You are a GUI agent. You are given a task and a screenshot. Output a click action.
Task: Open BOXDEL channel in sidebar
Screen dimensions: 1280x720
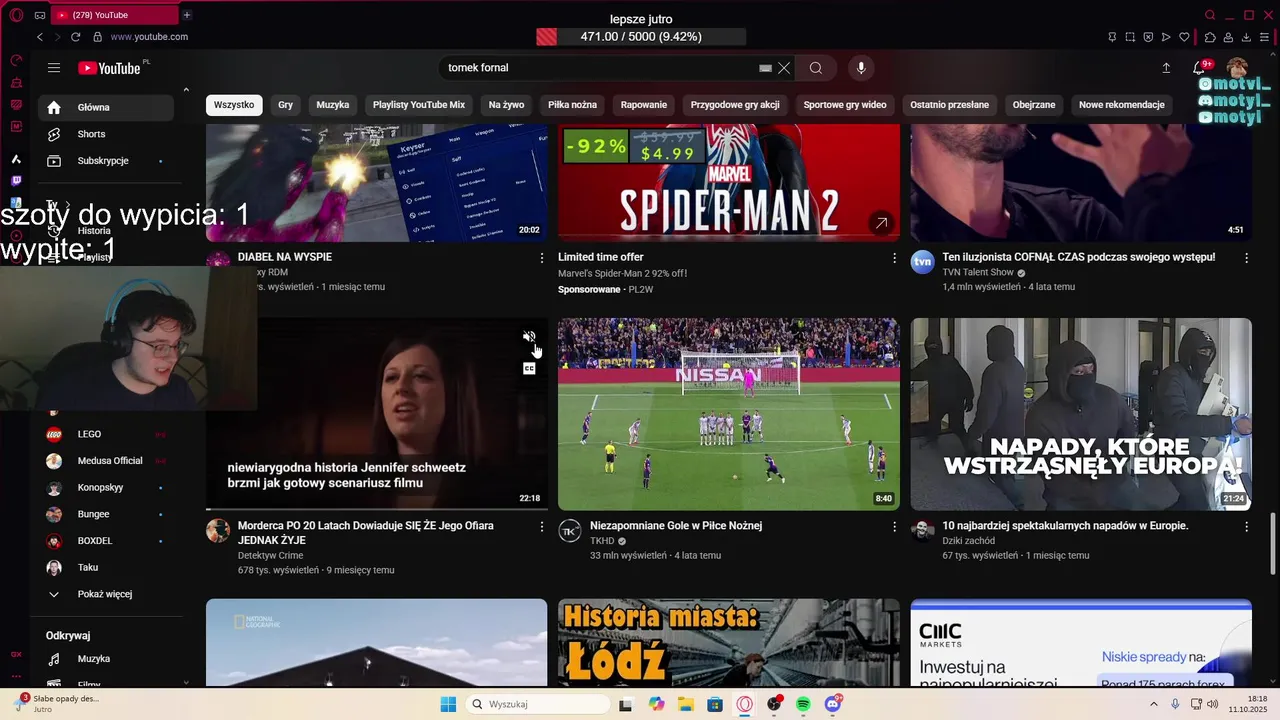[104, 541]
